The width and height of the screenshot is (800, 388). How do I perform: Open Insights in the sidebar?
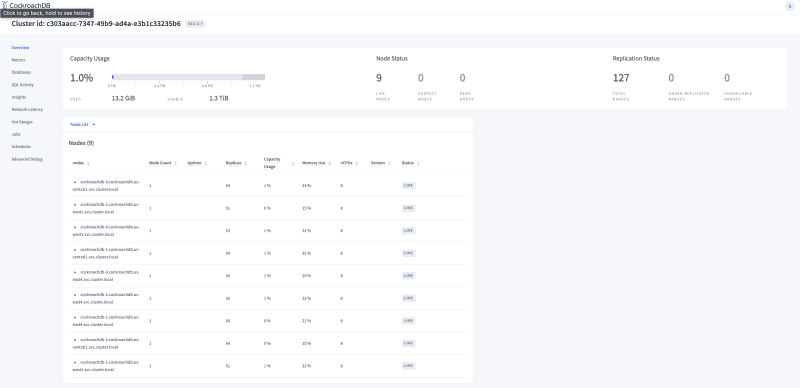[x=19, y=97]
